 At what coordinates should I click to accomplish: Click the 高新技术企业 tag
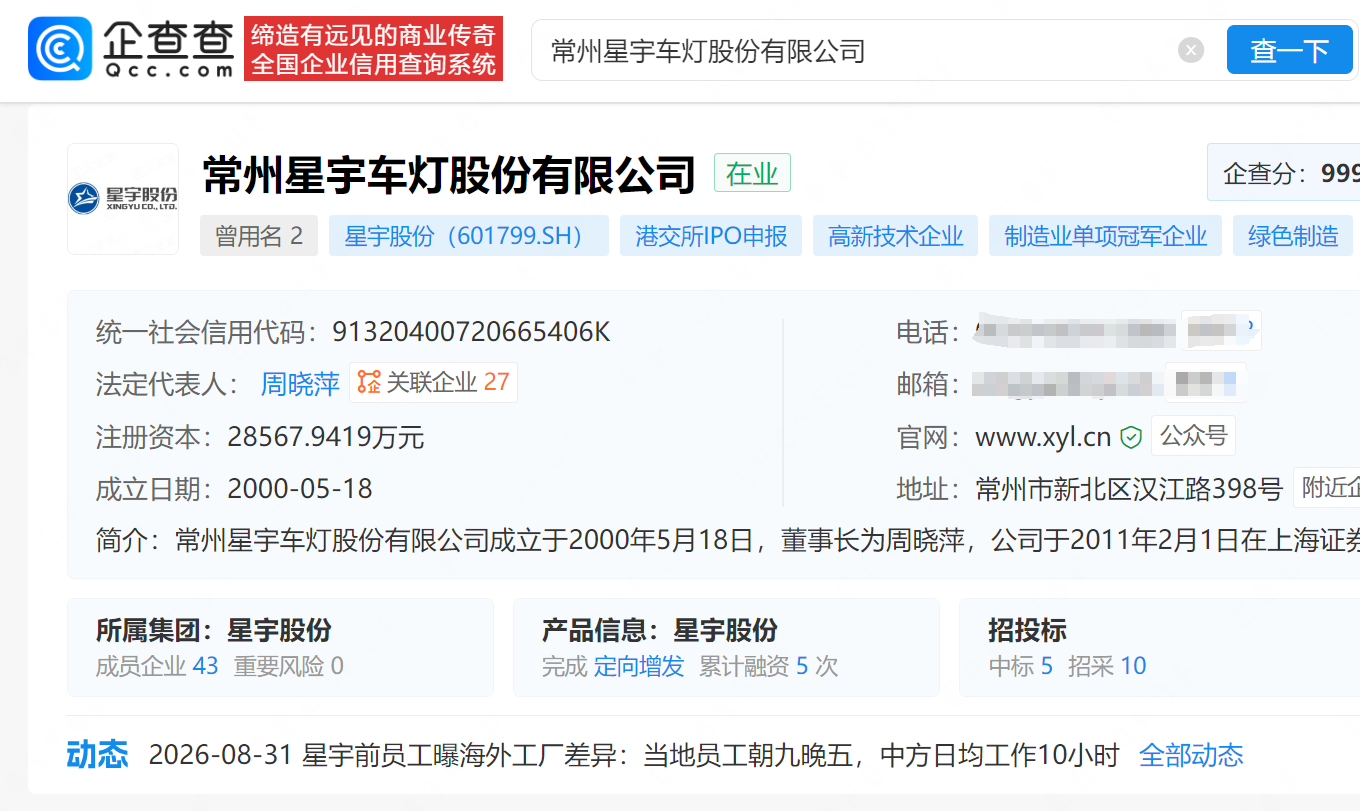tap(895, 236)
